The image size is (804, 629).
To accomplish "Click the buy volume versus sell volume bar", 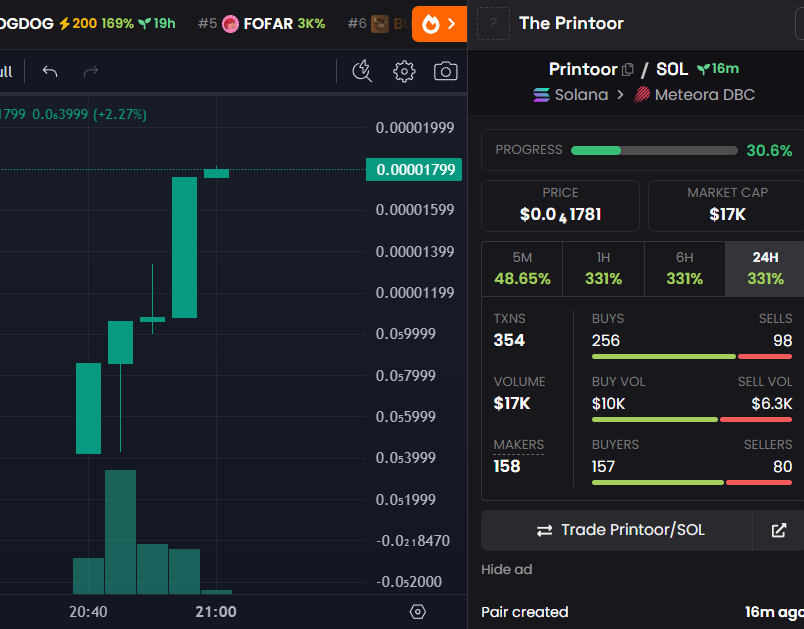I will [692, 419].
